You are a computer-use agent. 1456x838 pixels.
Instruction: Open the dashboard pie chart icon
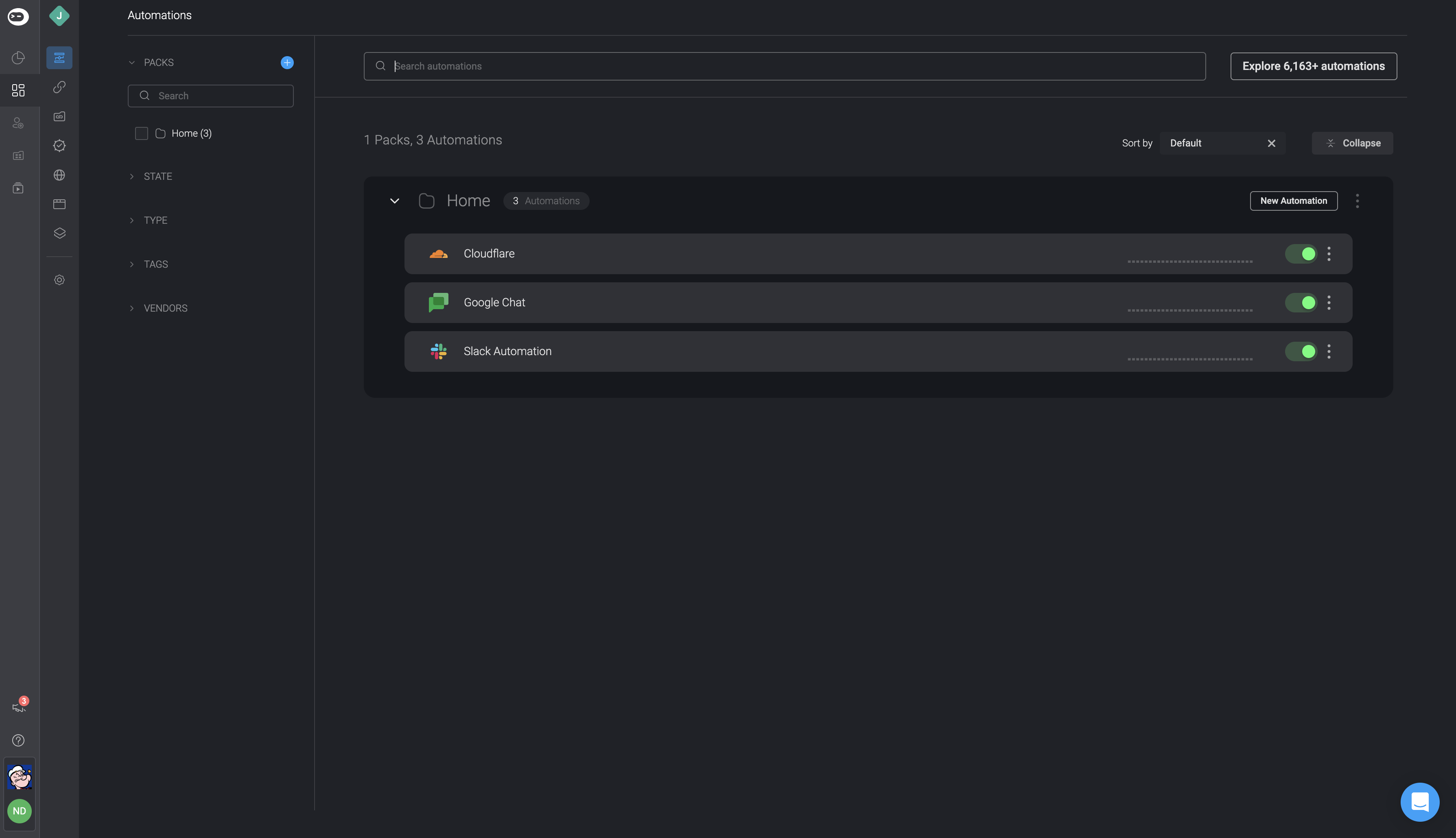(x=18, y=57)
